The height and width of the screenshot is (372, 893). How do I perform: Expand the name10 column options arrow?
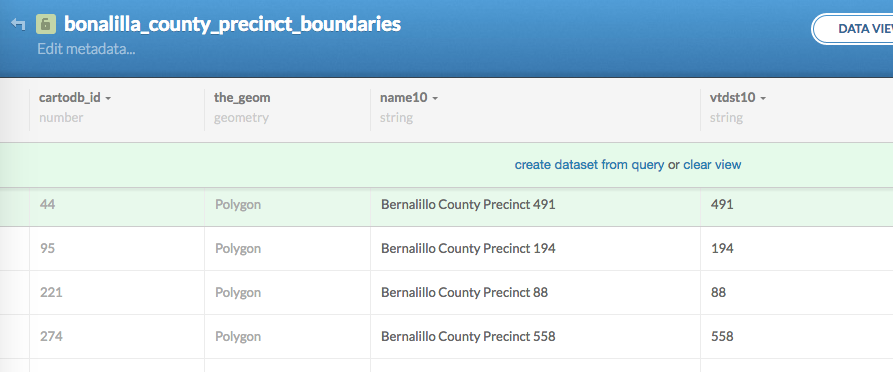[435, 99]
